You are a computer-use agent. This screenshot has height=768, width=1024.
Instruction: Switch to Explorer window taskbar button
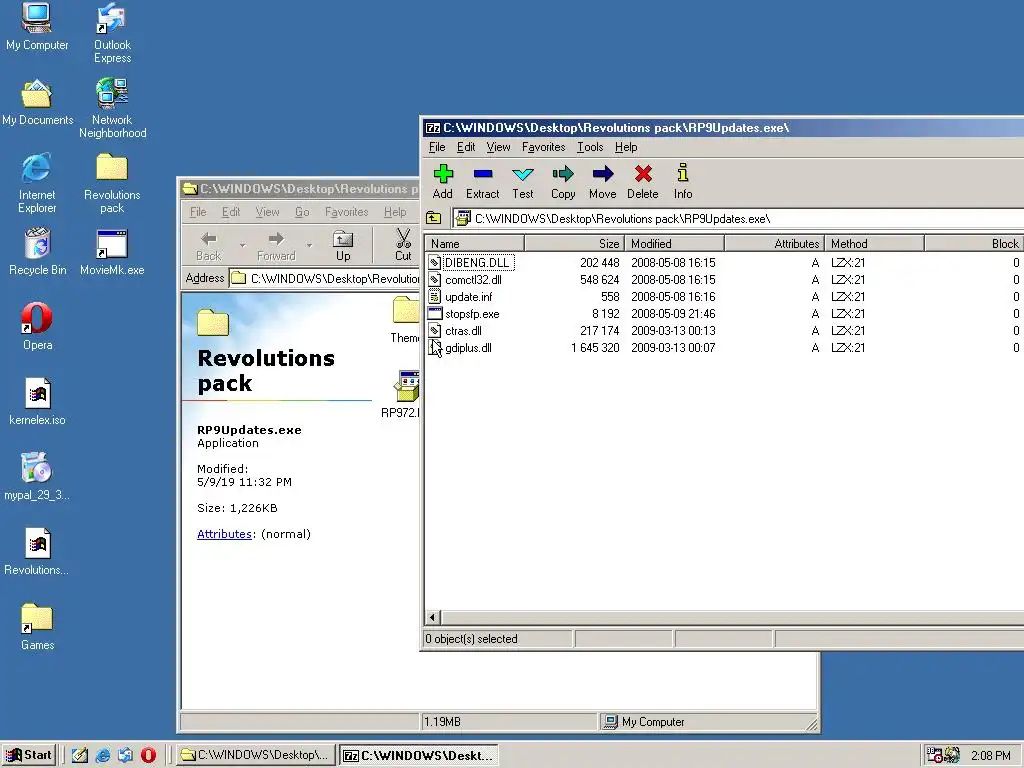click(256, 755)
